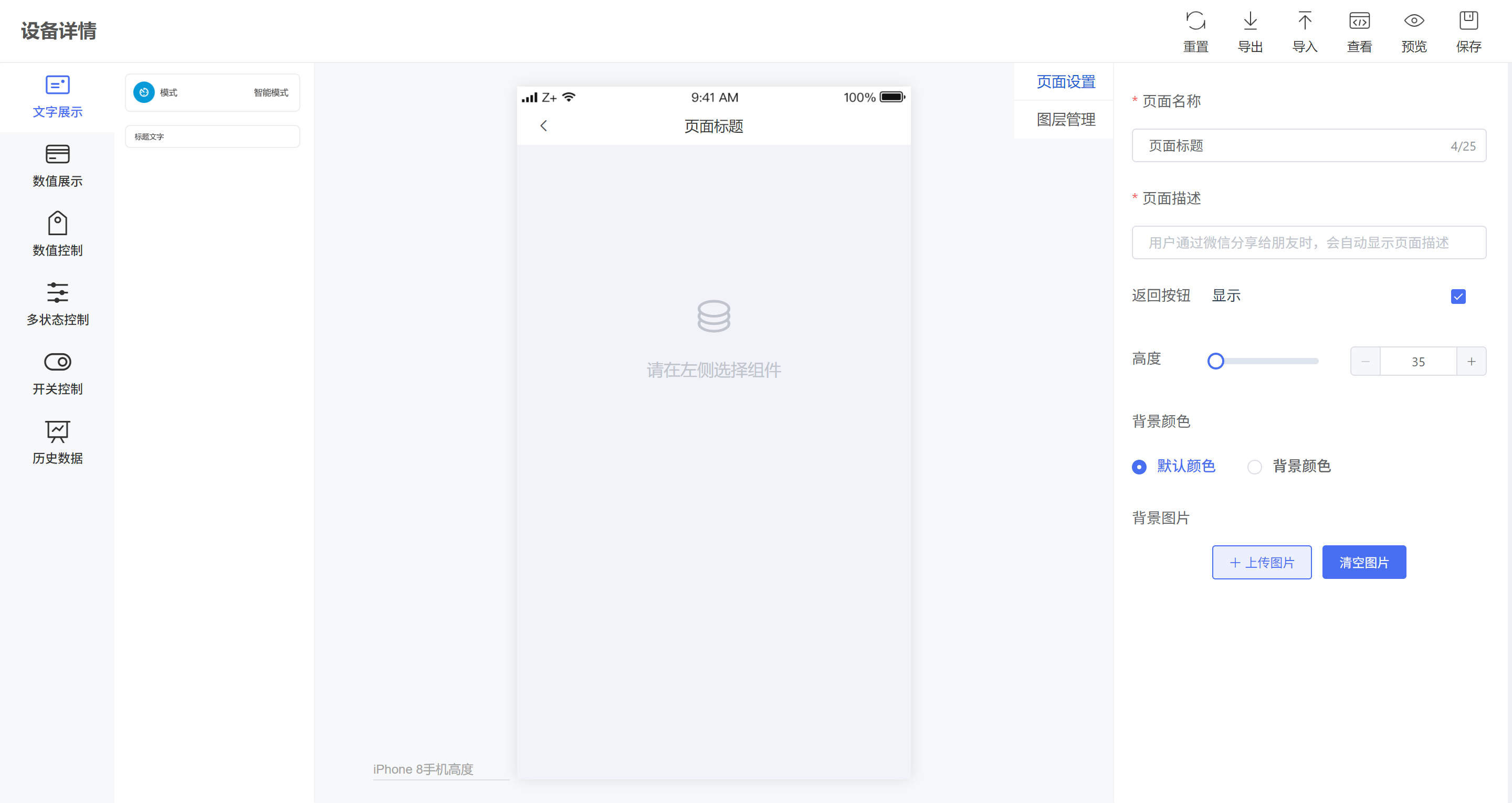Select the 文字展示 sidebar category
Image resolution: width=1512 pixels, height=803 pixels.
(58, 98)
